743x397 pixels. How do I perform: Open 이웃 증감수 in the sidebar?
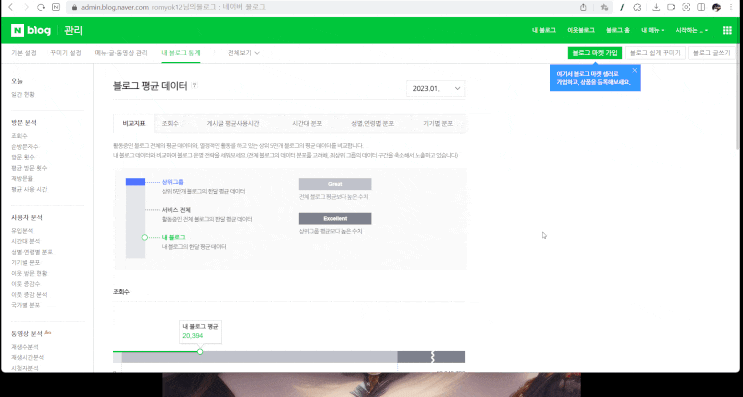26,284
